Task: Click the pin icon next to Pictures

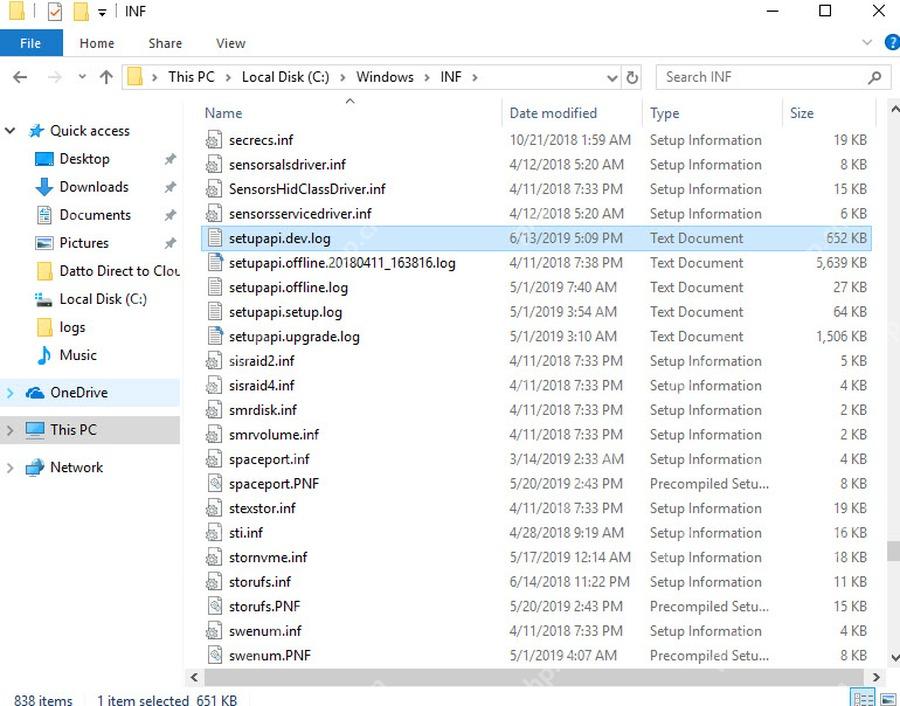Action: 170,243
